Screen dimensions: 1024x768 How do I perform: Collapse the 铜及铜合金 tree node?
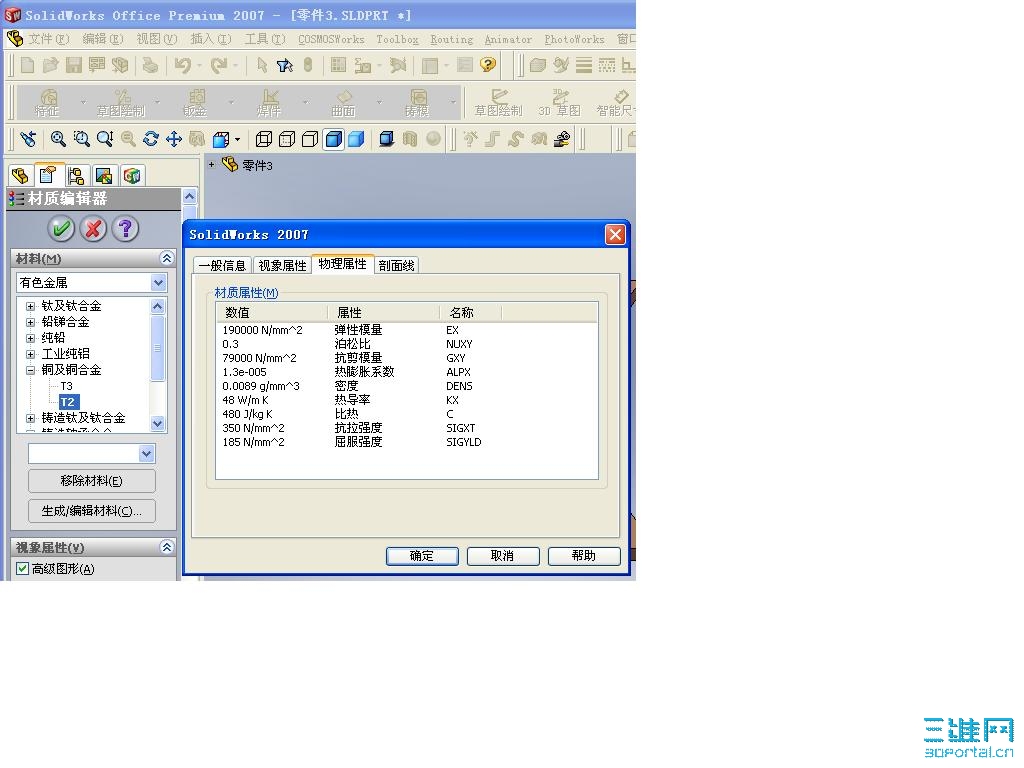pos(30,370)
